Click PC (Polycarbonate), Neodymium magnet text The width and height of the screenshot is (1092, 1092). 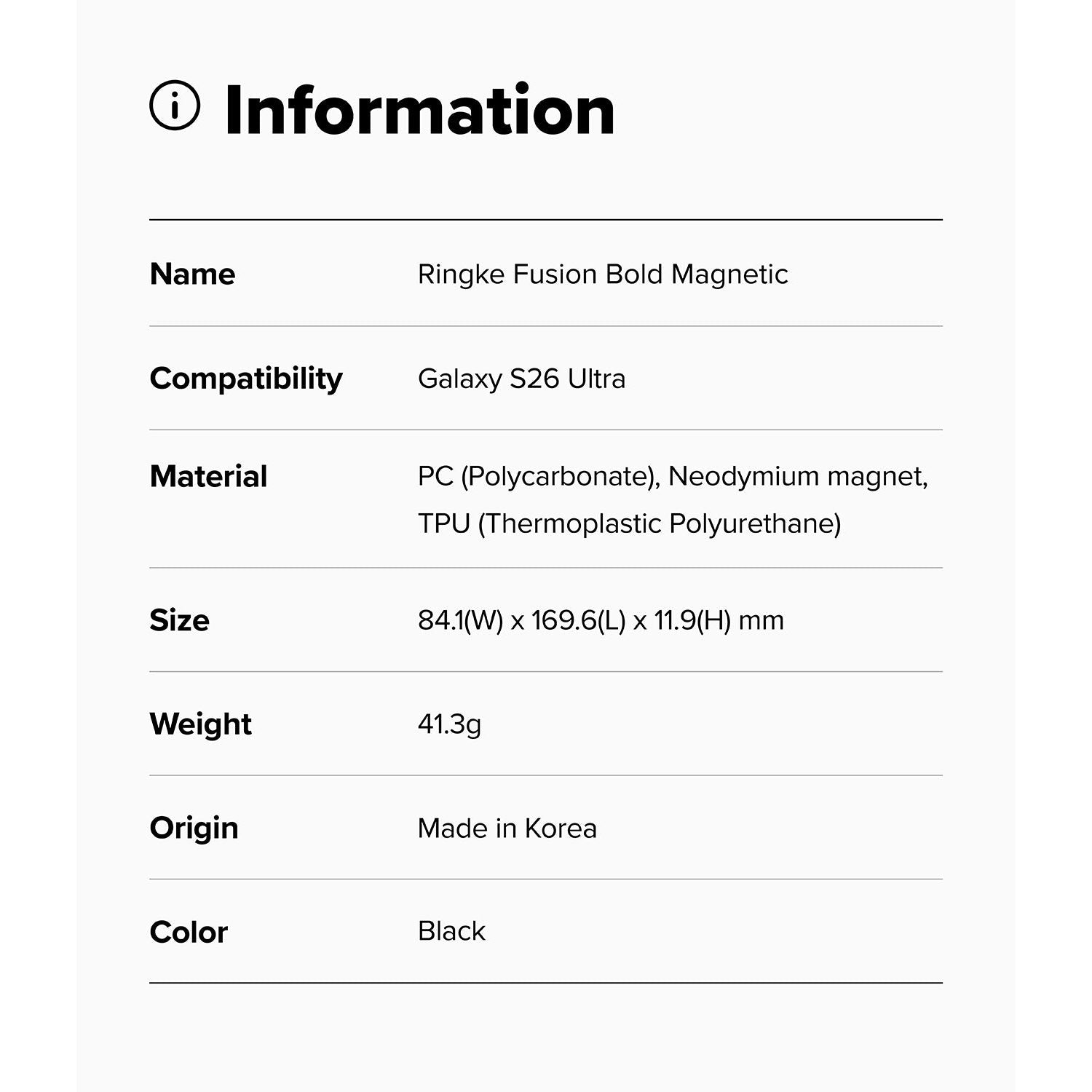[x=672, y=477]
